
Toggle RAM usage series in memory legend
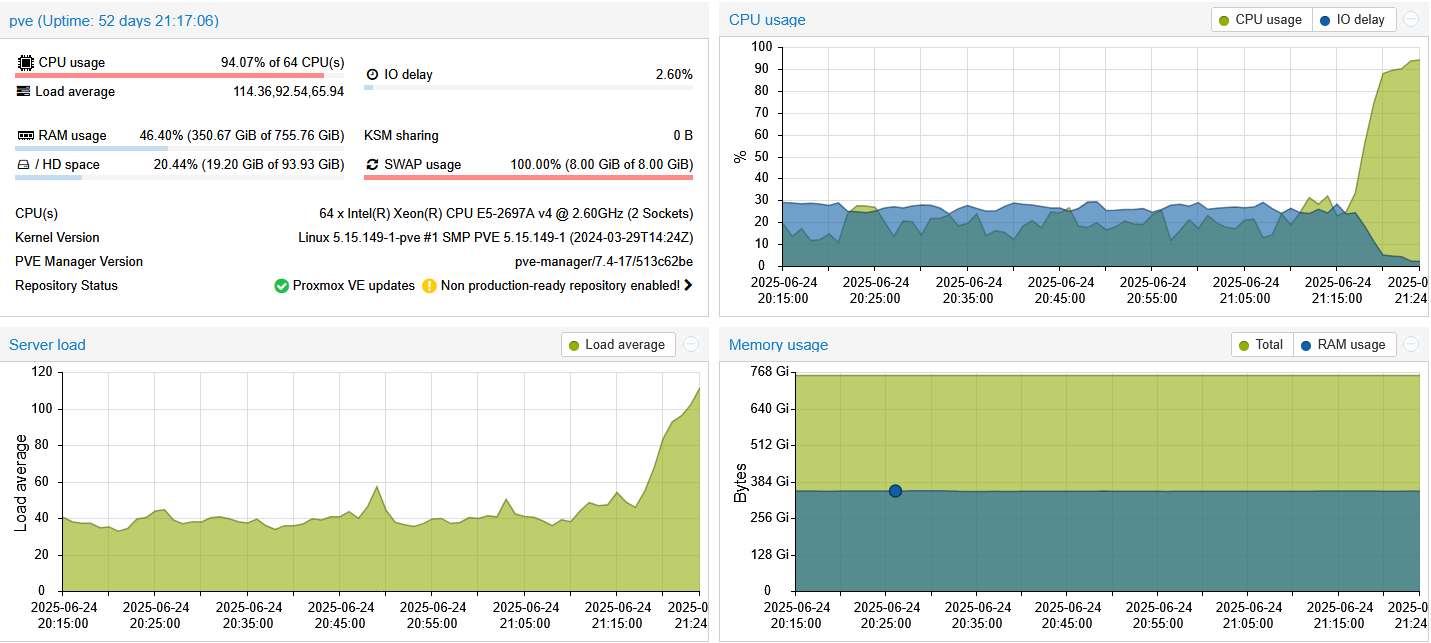pyautogui.click(x=1343, y=345)
